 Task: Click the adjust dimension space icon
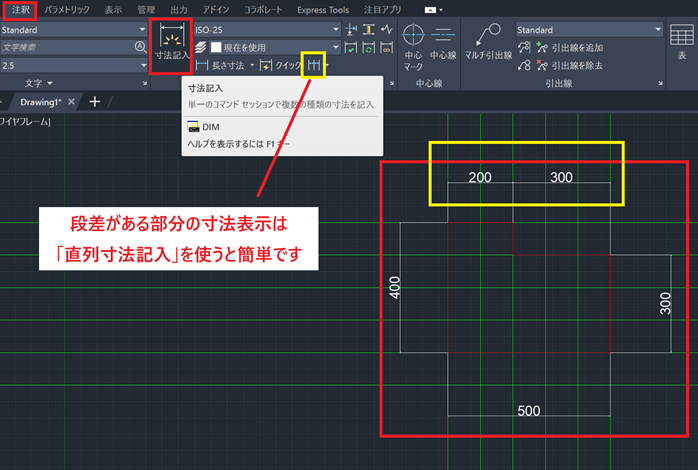[x=369, y=30]
